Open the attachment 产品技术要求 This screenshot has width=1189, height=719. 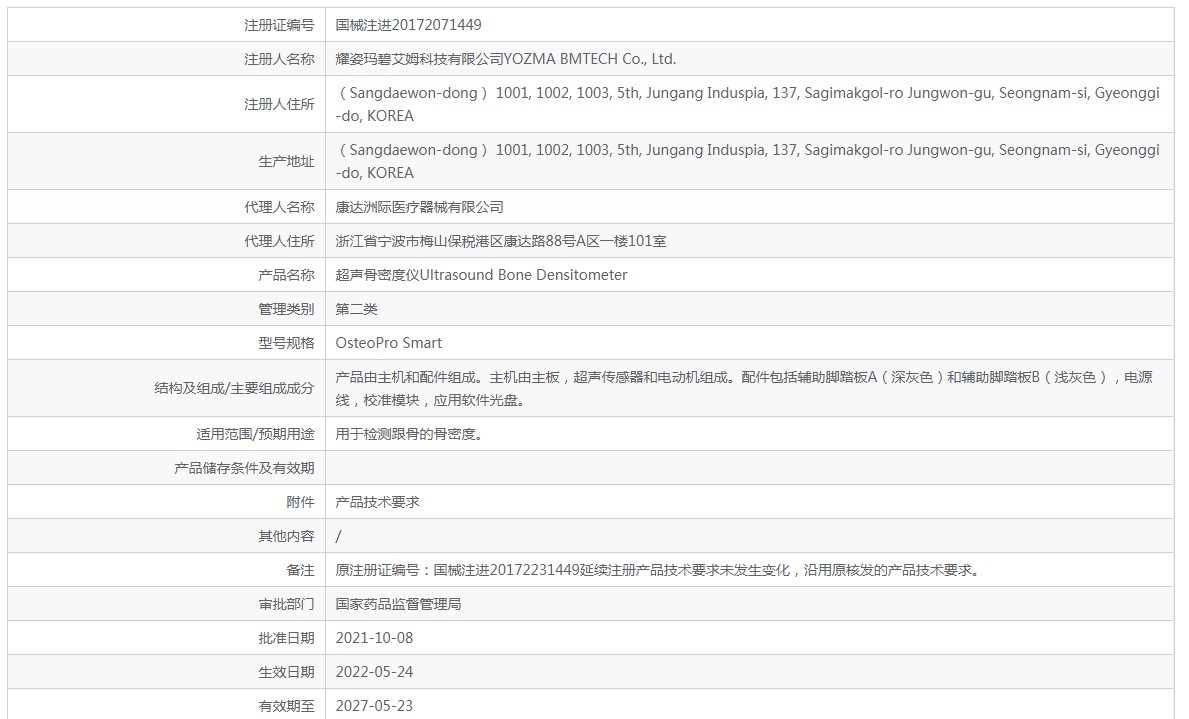point(378,502)
